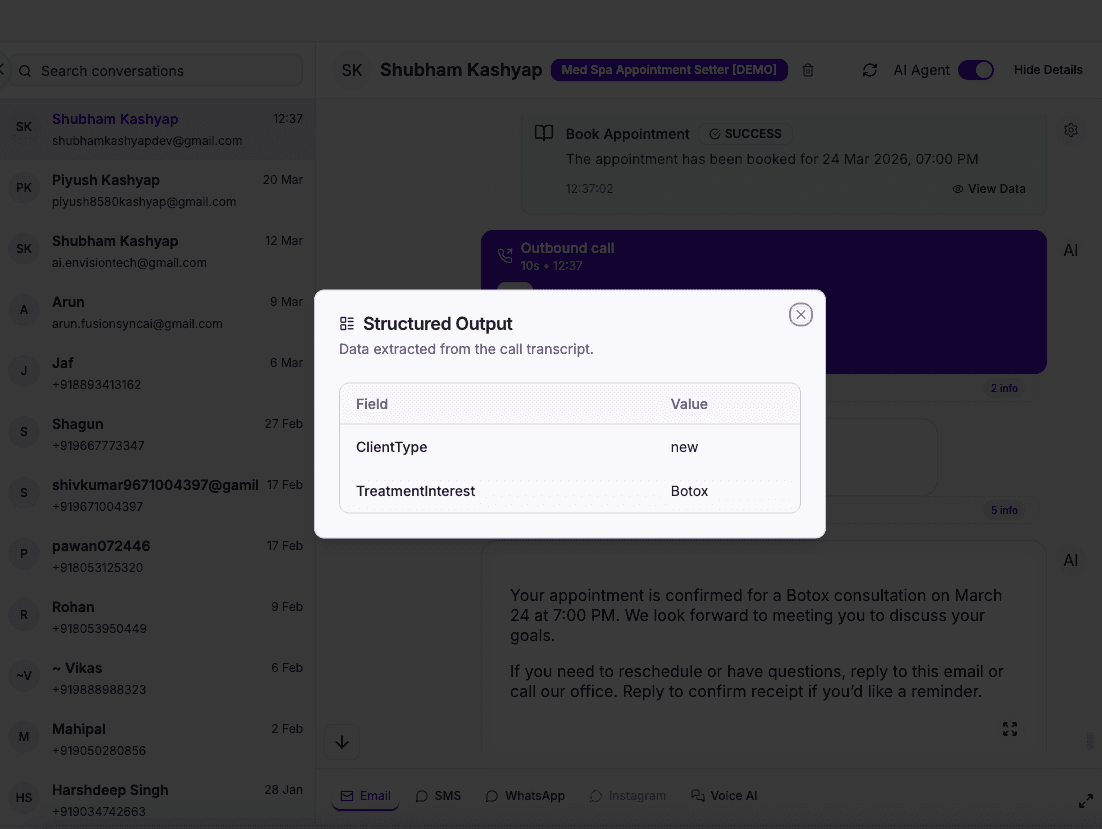Image resolution: width=1102 pixels, height=829 pixels.
Task: Click the Structured Output panel icon
Action: (346, 323)
